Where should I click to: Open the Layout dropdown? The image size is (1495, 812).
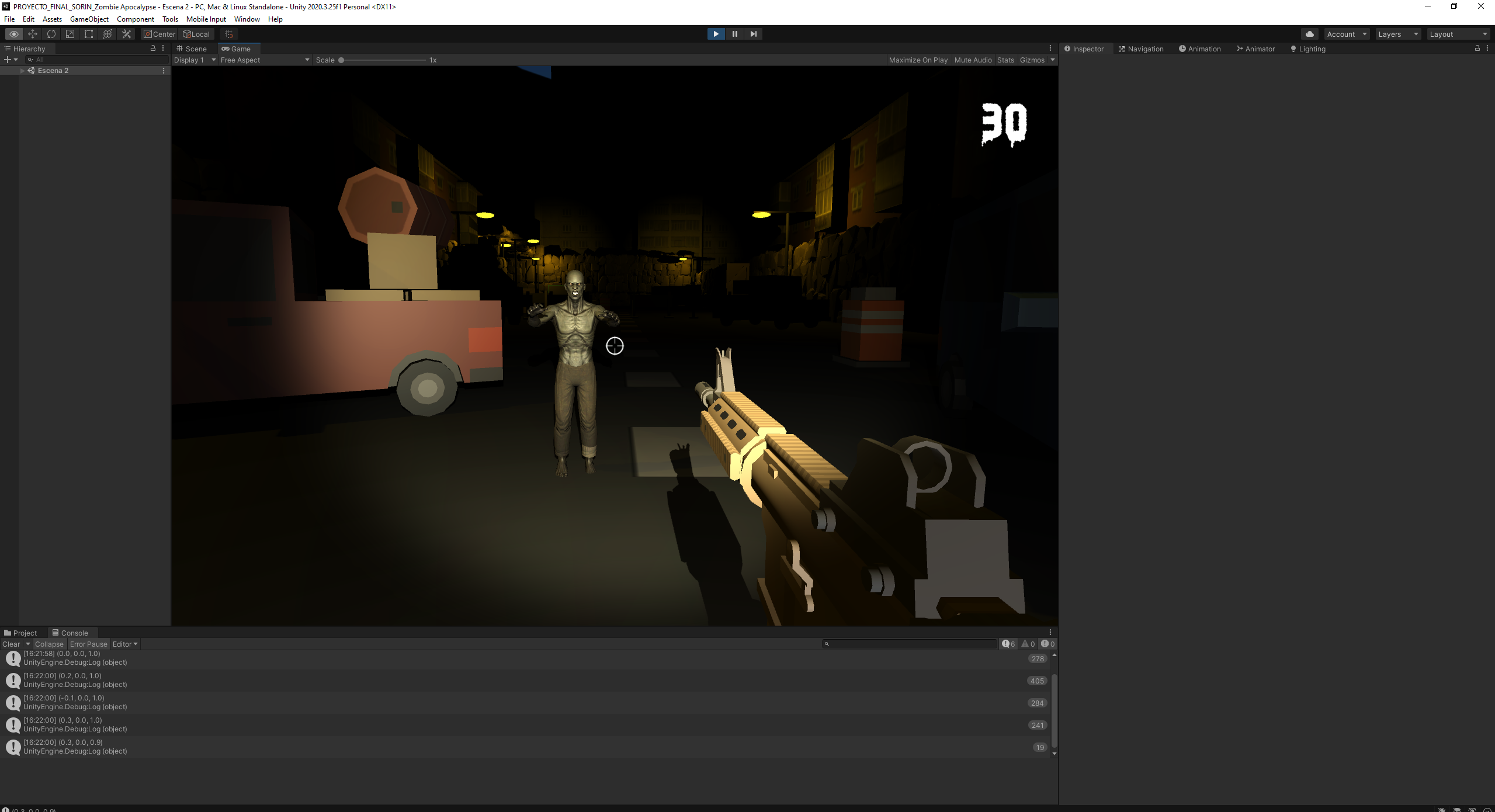[x=1457, y=34]
